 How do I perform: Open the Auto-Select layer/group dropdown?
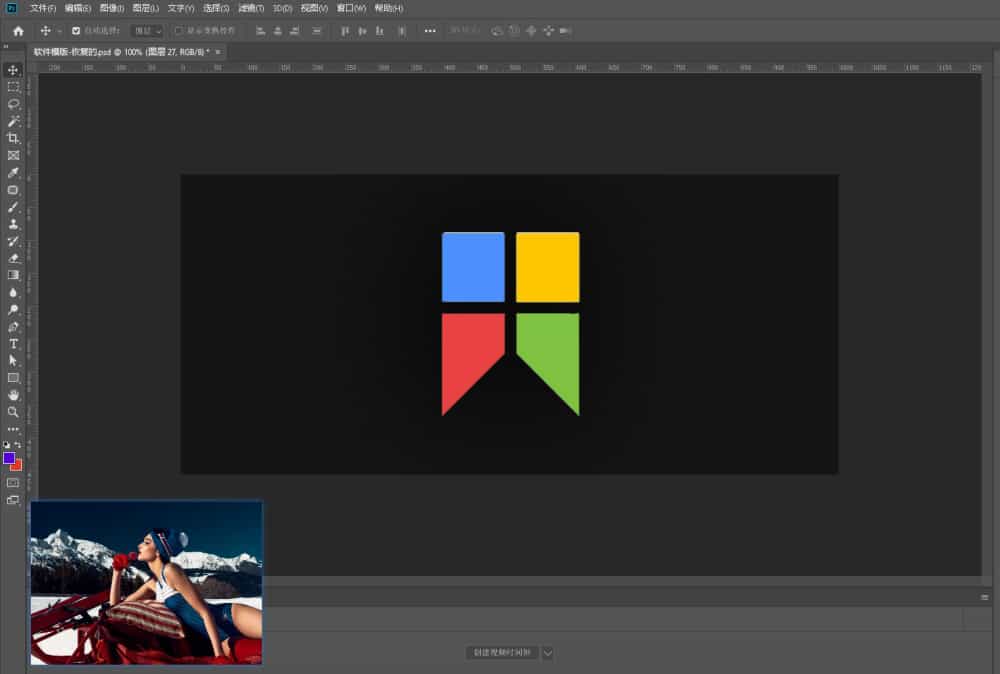tap(147, 31)
